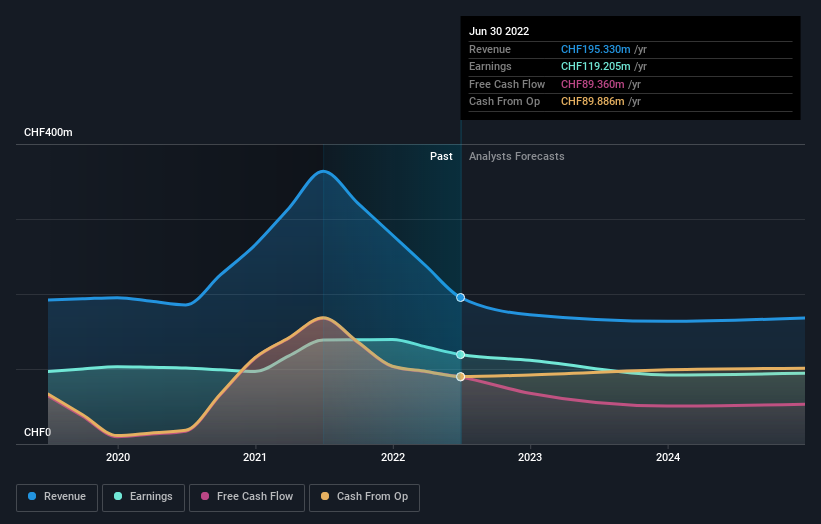Click the CHF89.360m free cash flow value

[592, 84]
